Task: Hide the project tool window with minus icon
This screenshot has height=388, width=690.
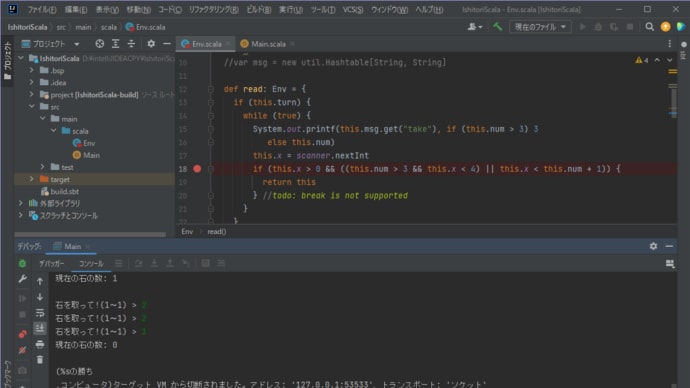Action: (166, 44)
